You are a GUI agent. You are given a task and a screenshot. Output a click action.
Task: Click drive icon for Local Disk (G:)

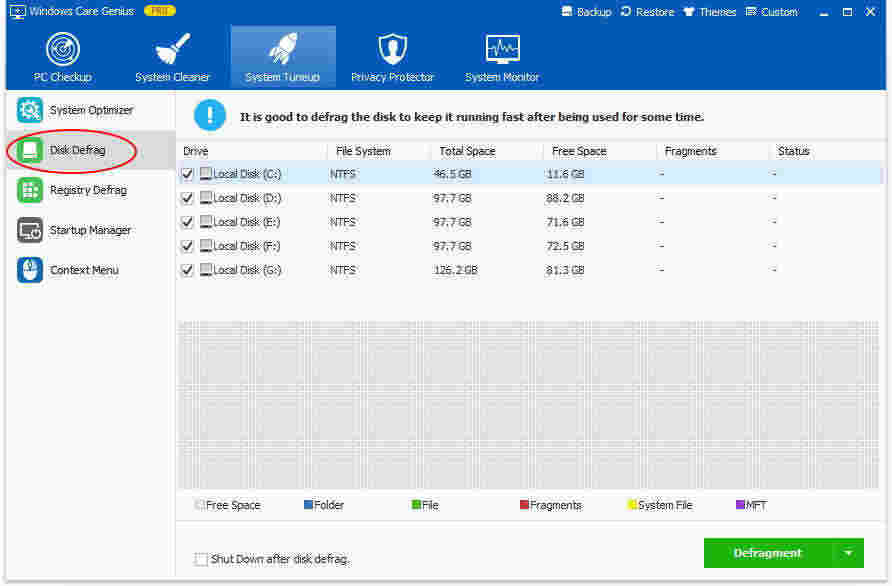pyautogui.click(x=206, y=269)
